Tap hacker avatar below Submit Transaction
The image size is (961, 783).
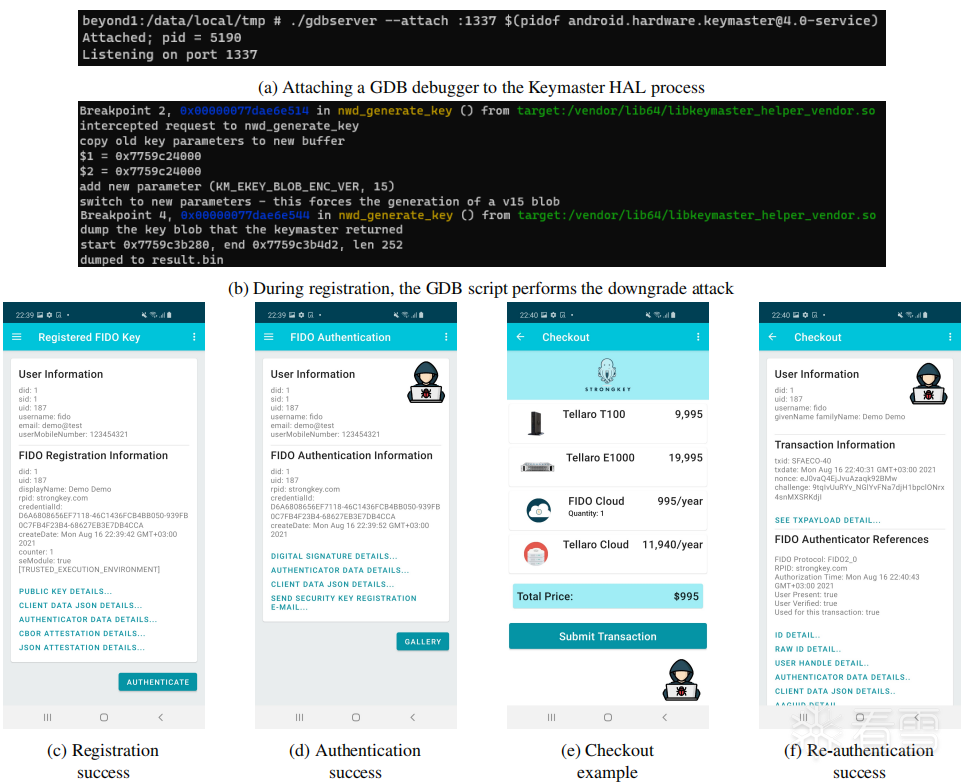point(681,680)
